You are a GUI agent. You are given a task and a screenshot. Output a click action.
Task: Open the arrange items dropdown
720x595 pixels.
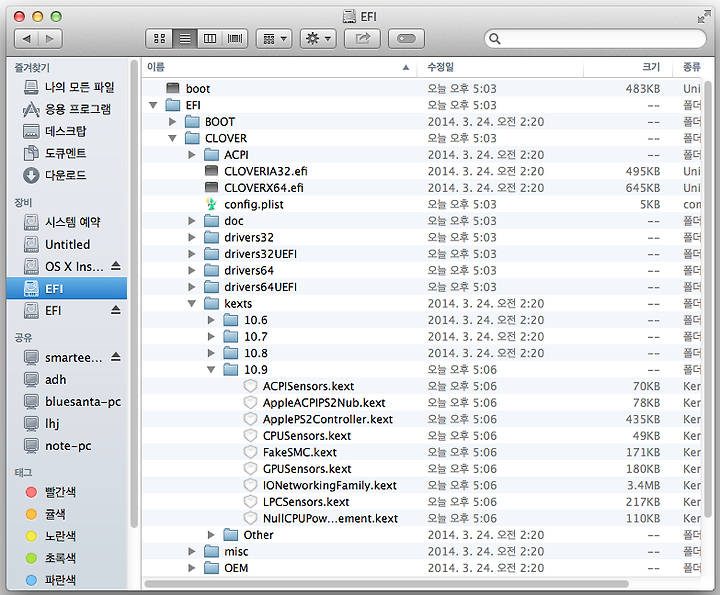click(x=274, y=39)
